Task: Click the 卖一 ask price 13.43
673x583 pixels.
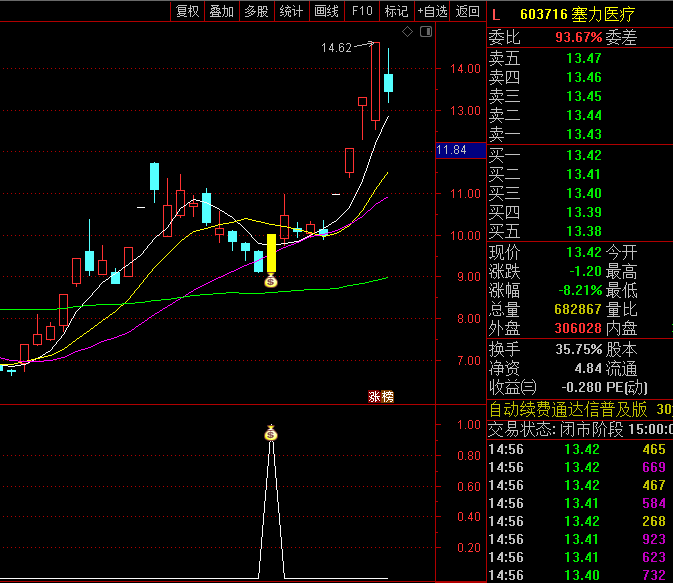Action: coord(583,134)
